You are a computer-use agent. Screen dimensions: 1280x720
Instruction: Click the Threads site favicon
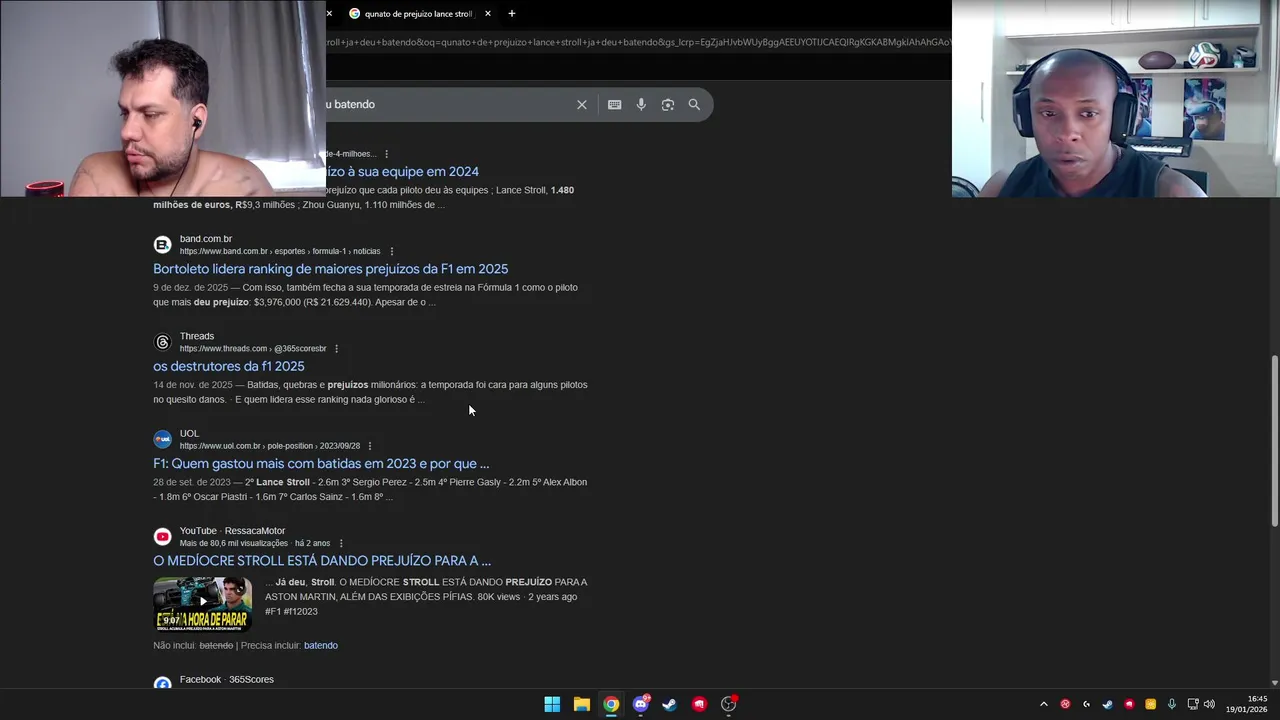click(162, 342)
